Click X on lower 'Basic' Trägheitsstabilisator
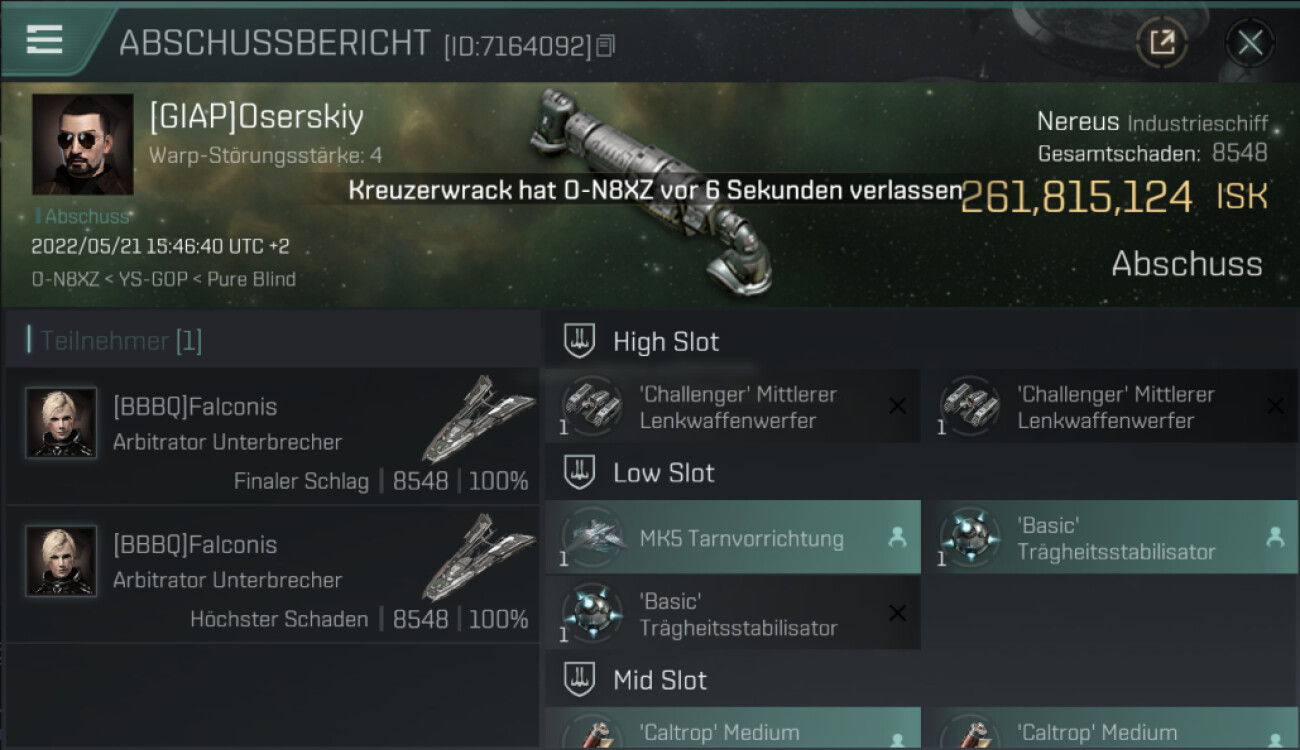Screen dimensions: 1300x750 click(898, 613)
